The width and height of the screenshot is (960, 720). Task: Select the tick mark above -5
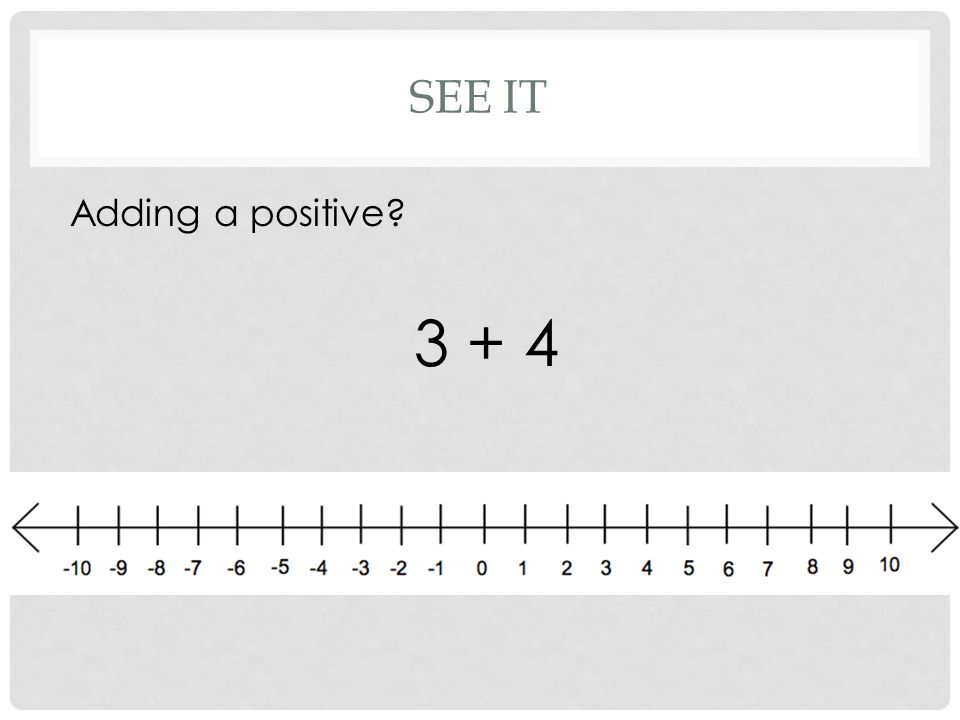point(283,524)
